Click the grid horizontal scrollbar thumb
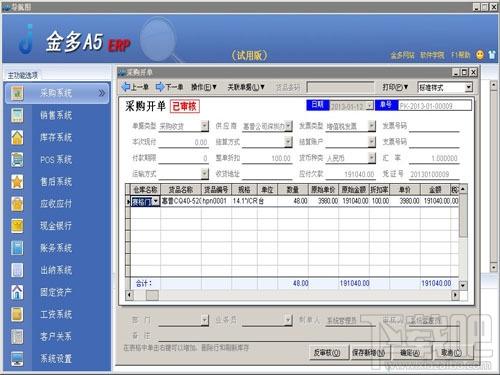 pyautogui.click(x=152, y=295)
